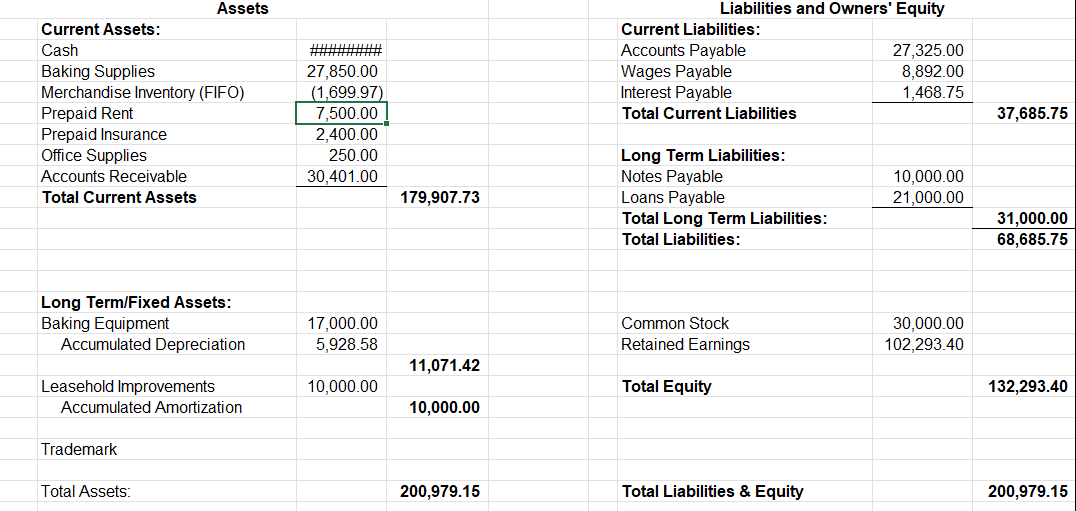Click the 17,000.00 Baking Equipment value
1076x511 pixels.
point(342,323)
